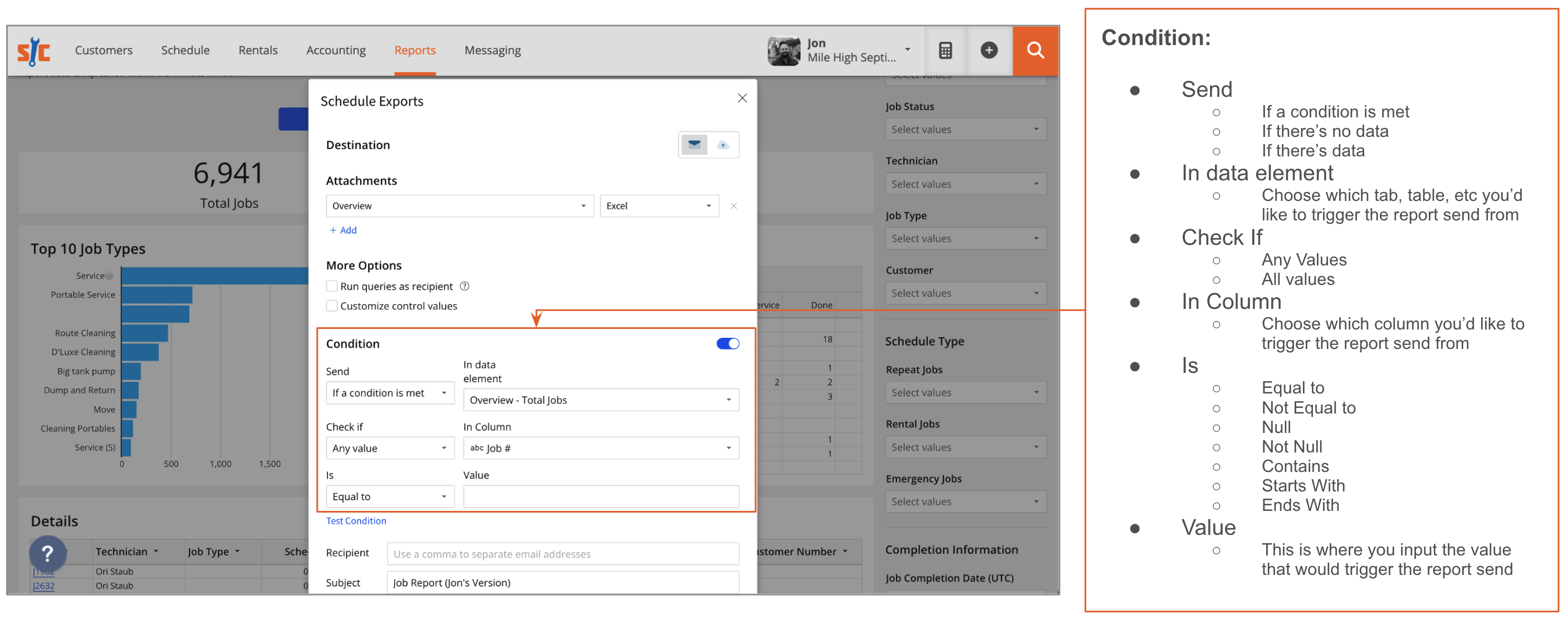Add another attachment
Image resolution: width=1568 pixels, height=620 pixels.
click(344, 230)
